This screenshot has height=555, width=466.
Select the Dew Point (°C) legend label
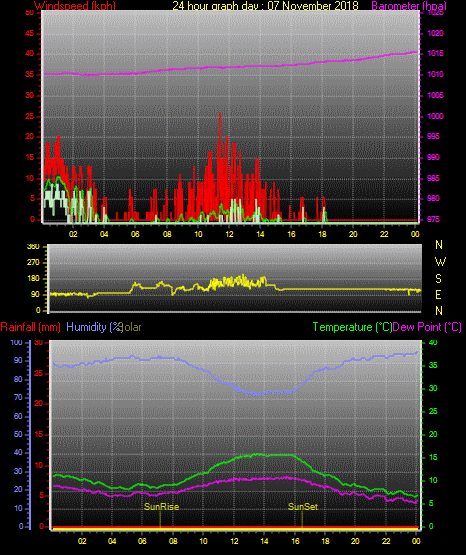tap(427, 327)
